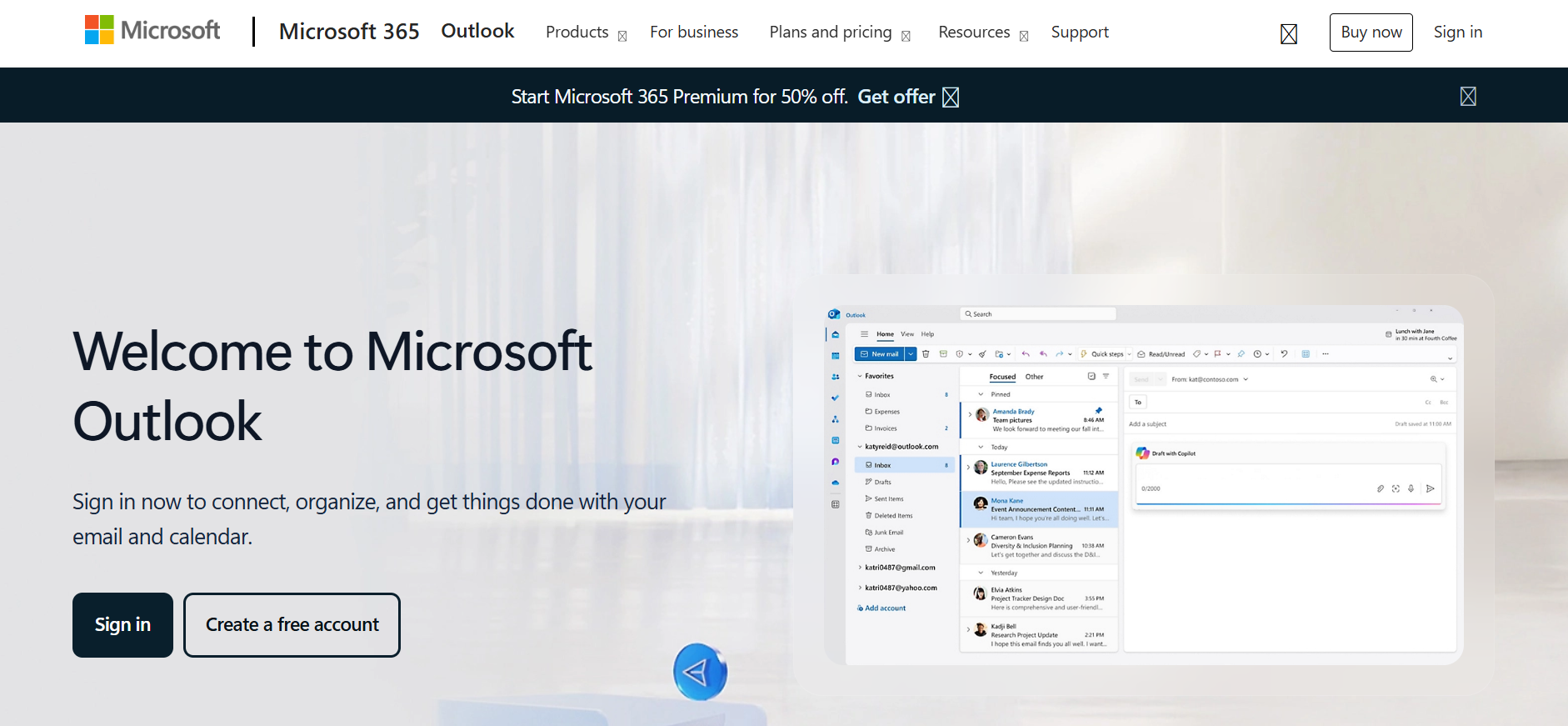Switch to the Other inbox tab
Screen dimensions: 1568x726
[x=1034, y=377]
